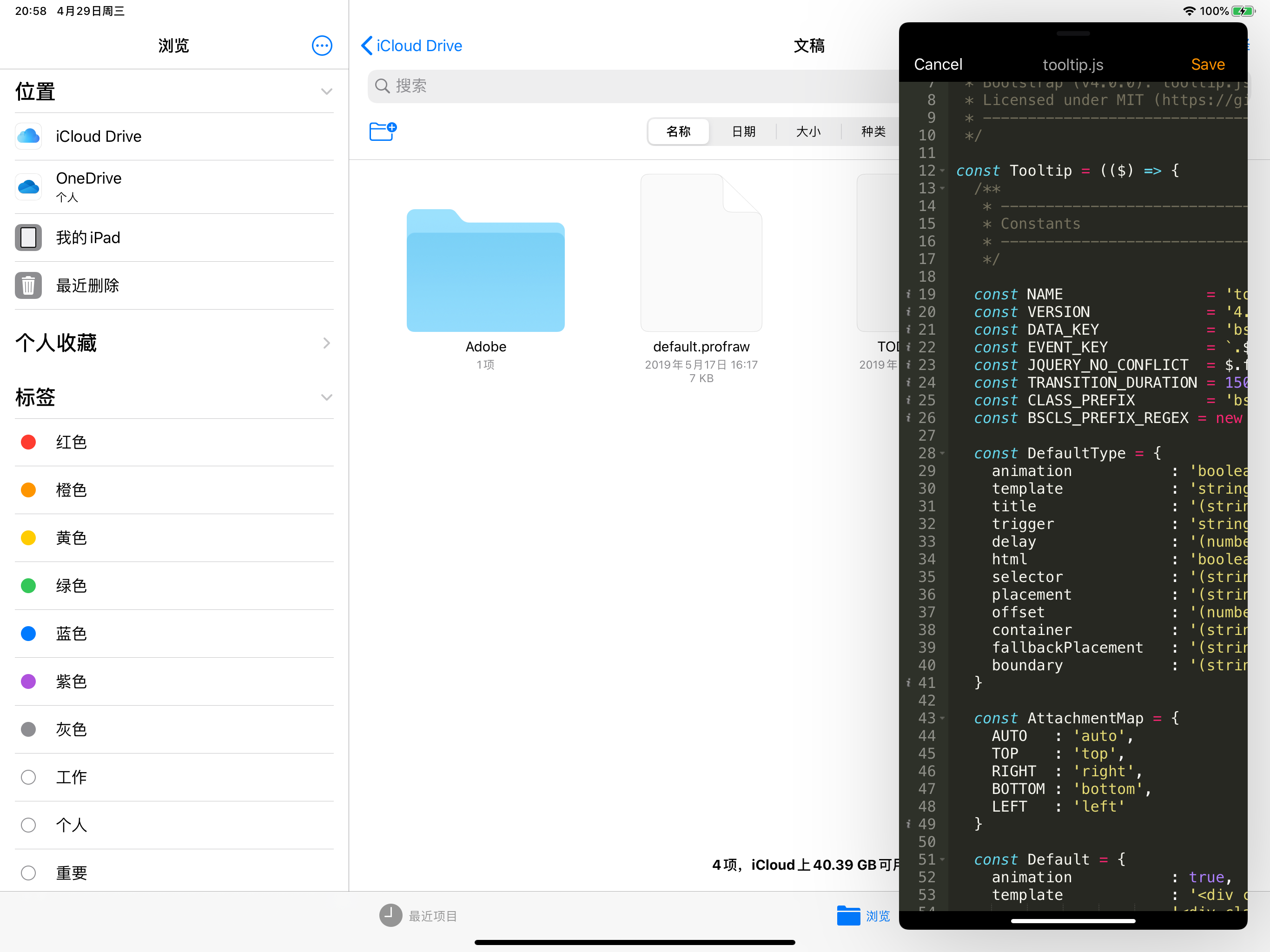Save the tooltip.js file
Image resolution: width=1270 pixels, height=952 pixels.
[x=1207, y=64]
